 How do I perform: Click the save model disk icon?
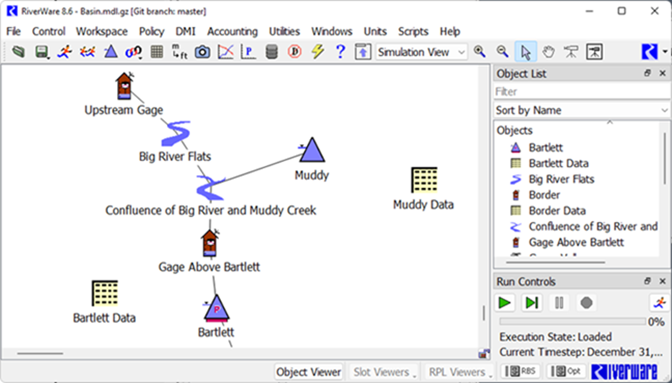[x=41, y=52]
